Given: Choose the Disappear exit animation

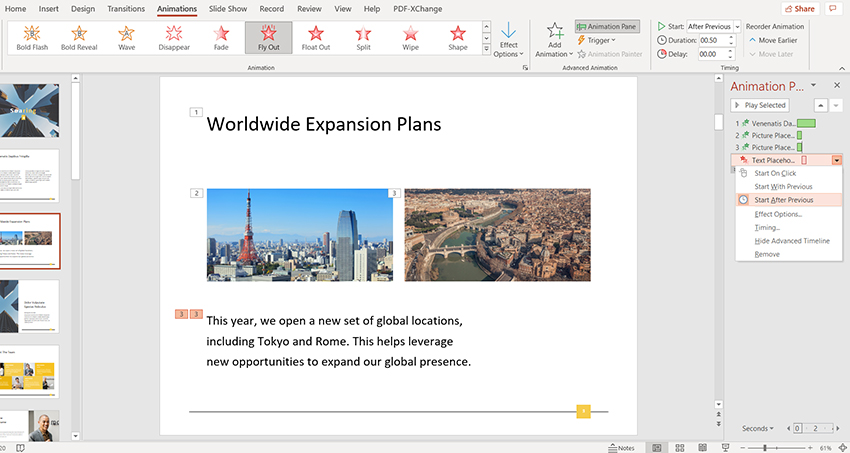Looking at the screenshot, I should [174, 38].
